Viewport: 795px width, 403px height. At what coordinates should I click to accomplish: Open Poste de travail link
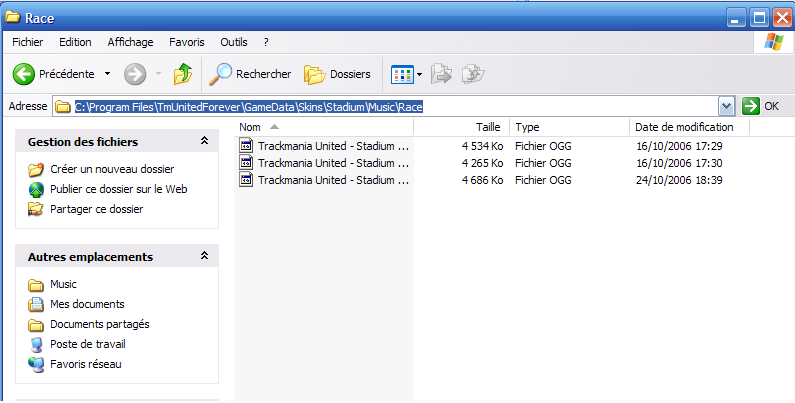88,344
